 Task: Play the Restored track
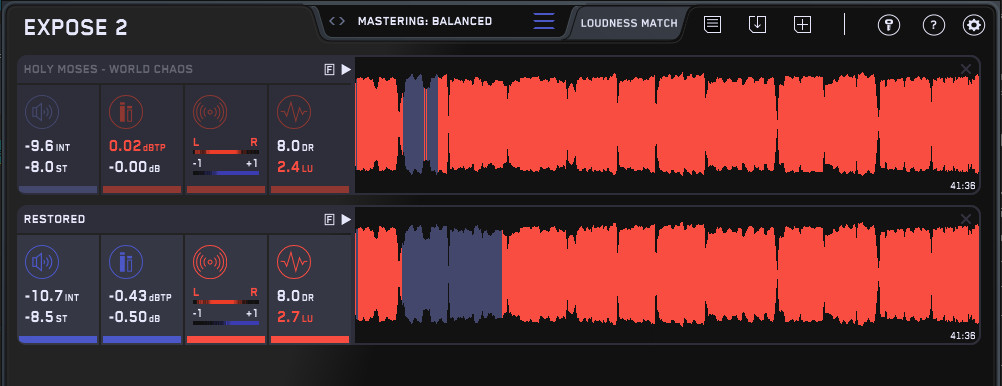coord(346,220)
